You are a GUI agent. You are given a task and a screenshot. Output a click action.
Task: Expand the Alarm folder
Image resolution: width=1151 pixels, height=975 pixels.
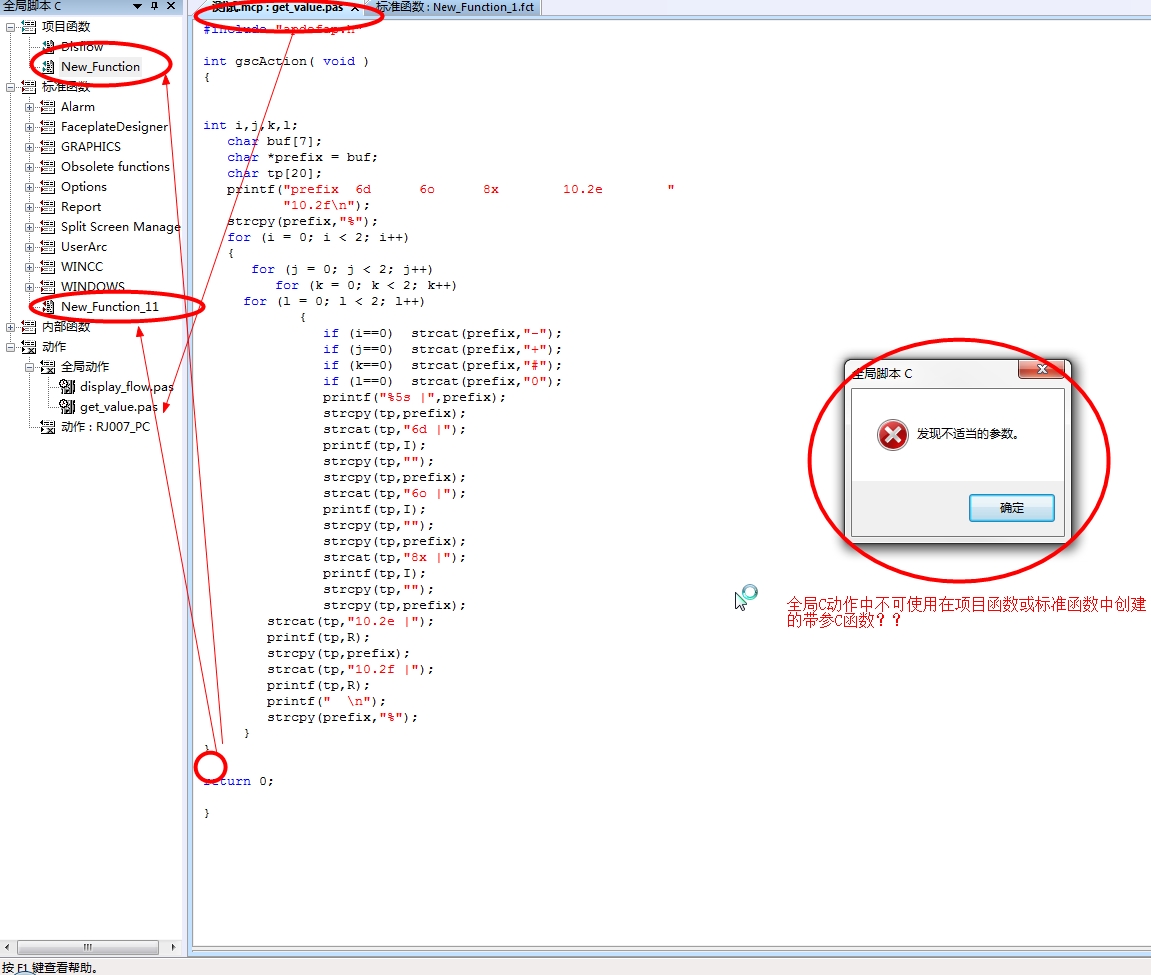[29, 107]
